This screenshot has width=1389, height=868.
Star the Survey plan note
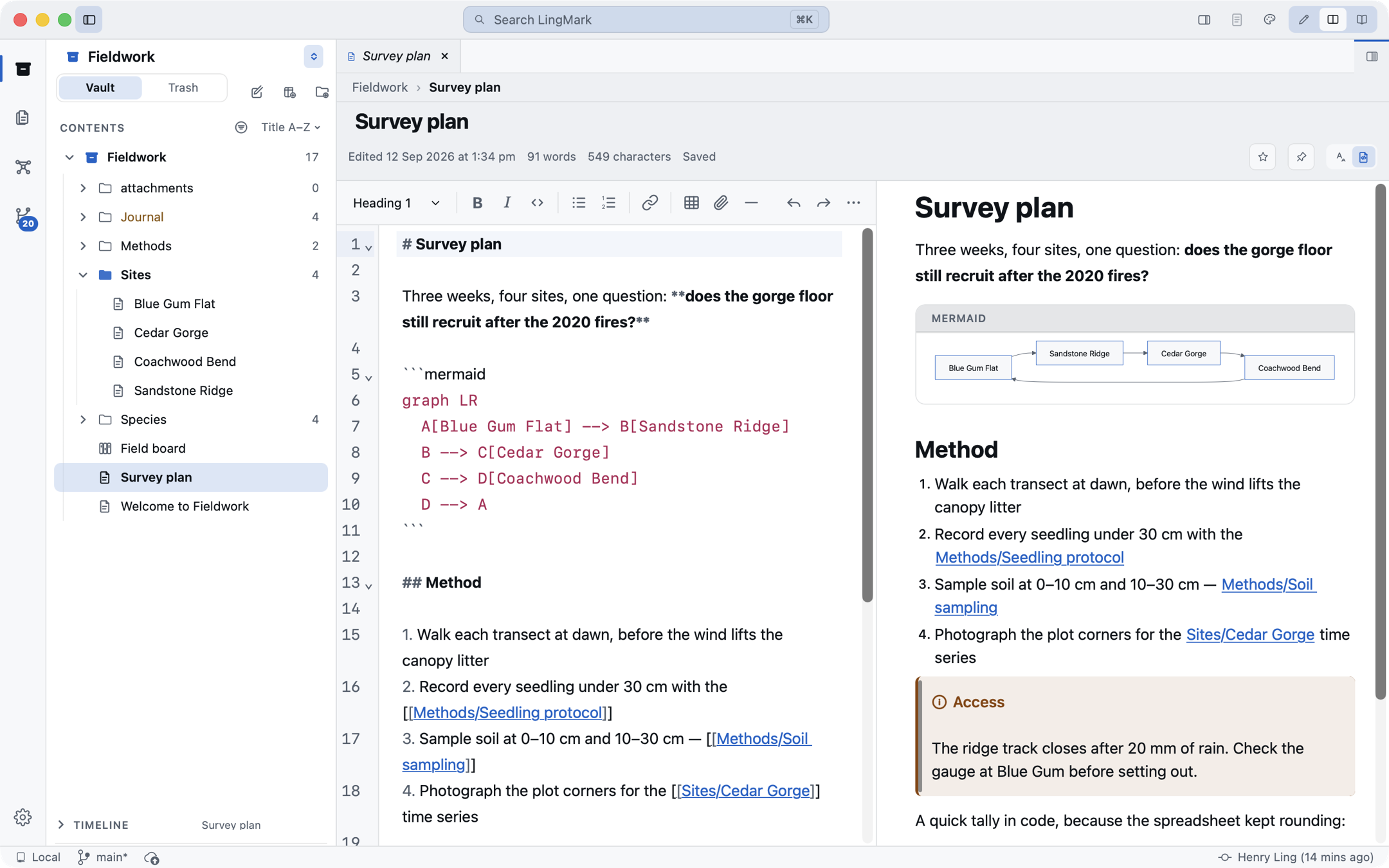1263,157
